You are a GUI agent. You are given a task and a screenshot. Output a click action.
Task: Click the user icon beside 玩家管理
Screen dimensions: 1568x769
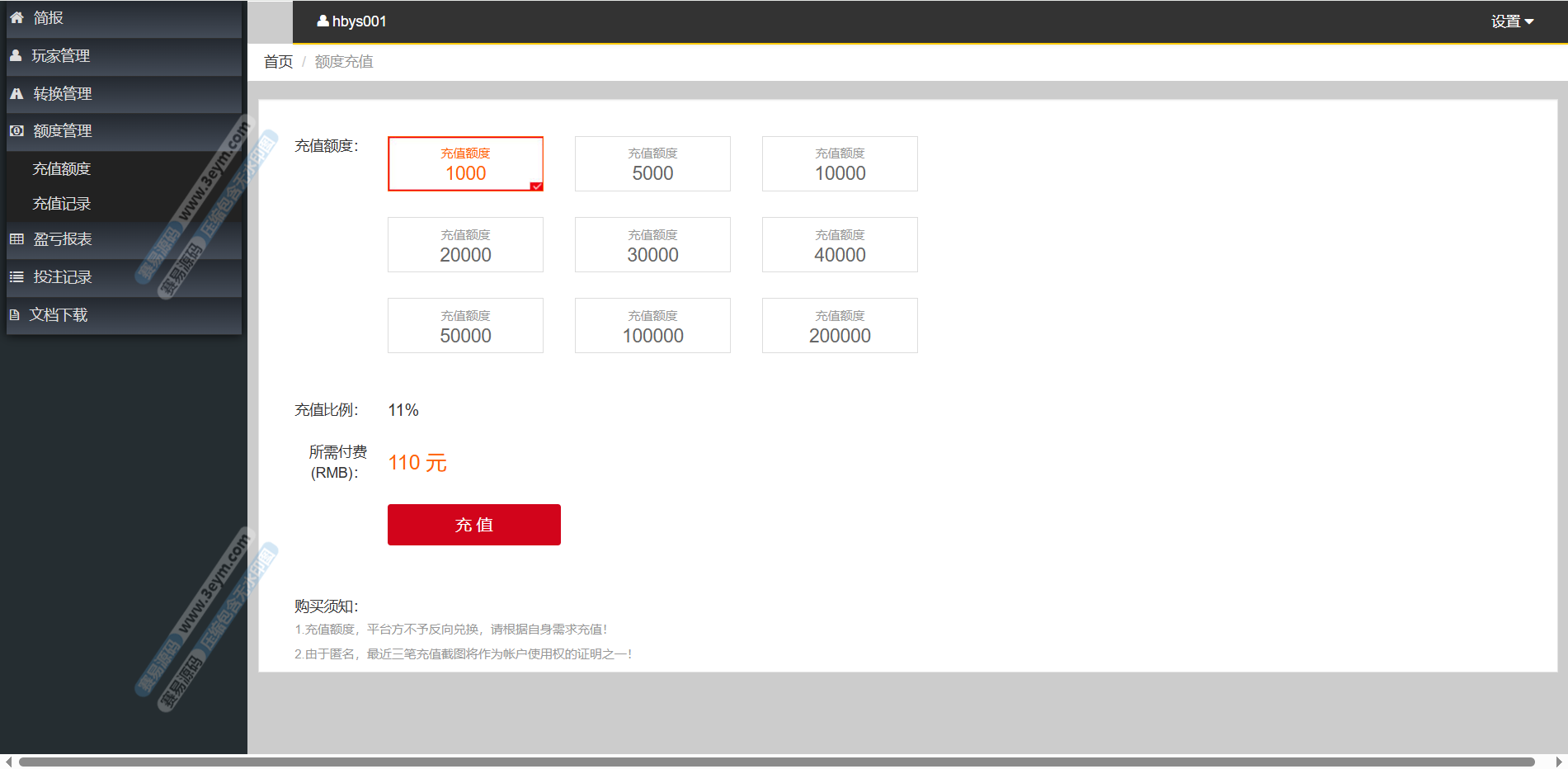tap(16, 56)
